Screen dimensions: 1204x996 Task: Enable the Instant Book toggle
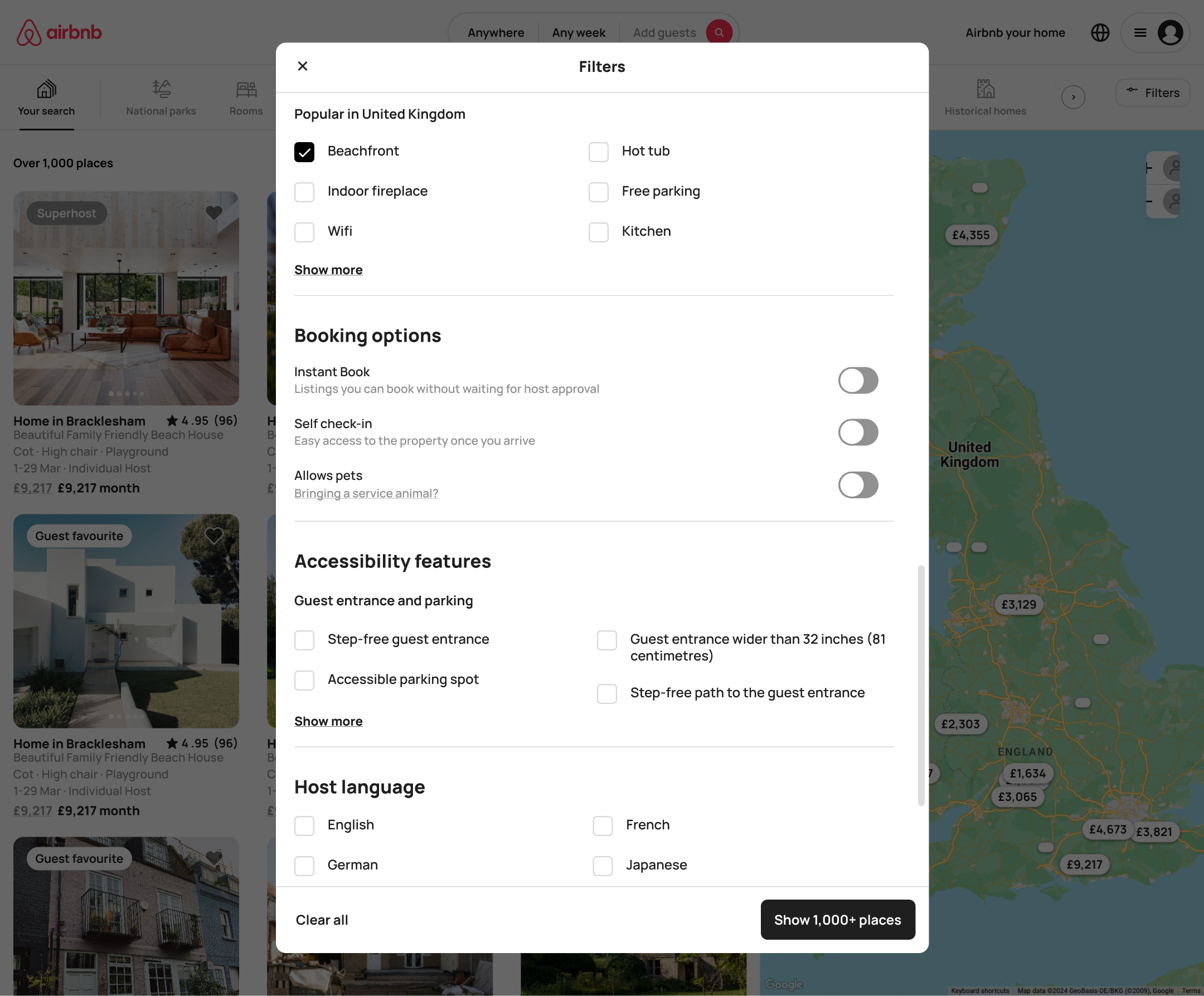point(858,380)
